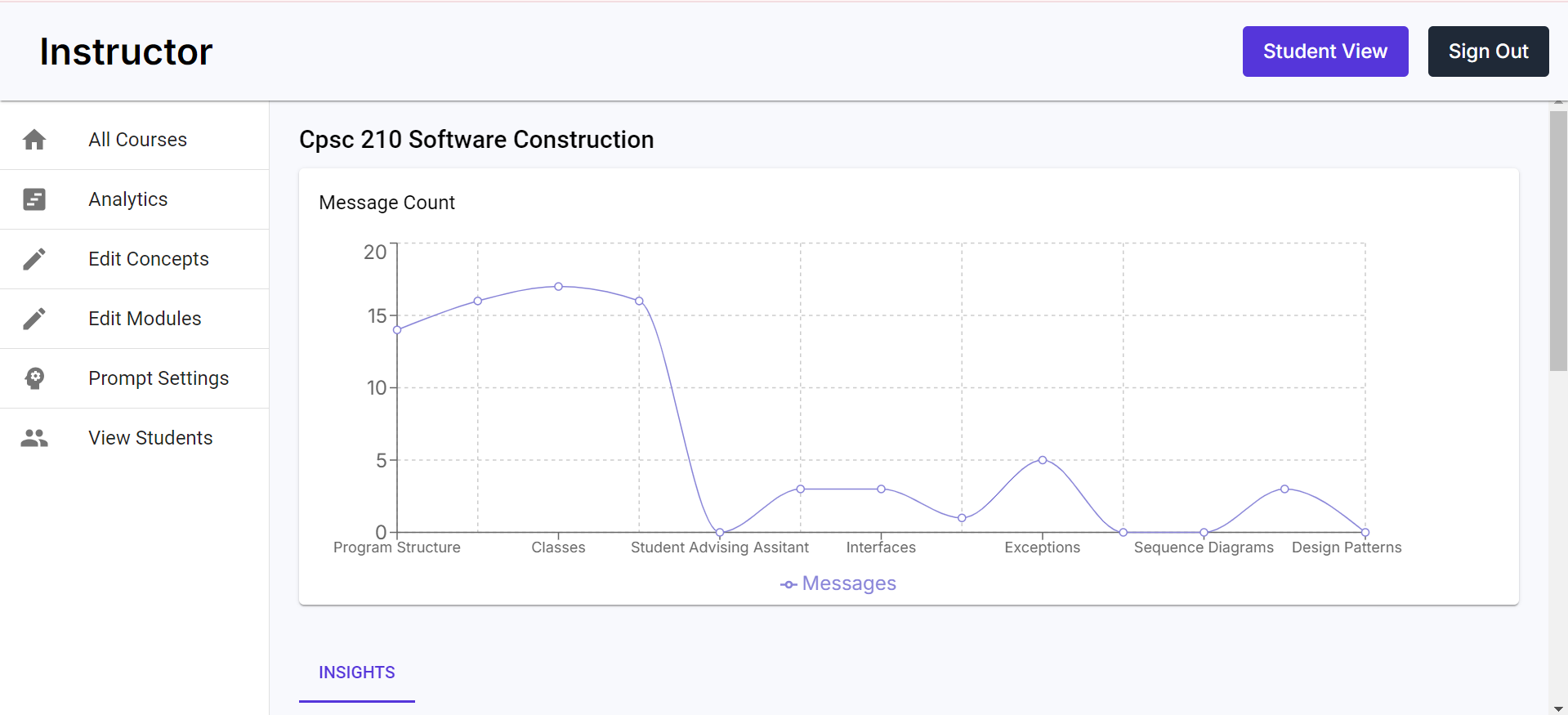Click the Interfaces data point on chart

tap(882, 489)
